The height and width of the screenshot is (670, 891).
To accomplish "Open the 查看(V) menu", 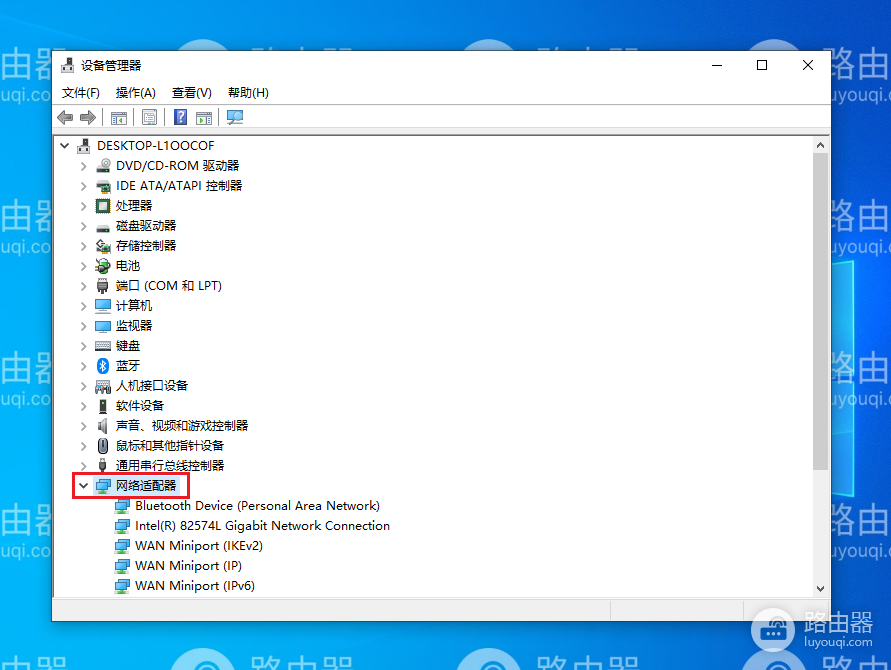I will coord(192,93).
